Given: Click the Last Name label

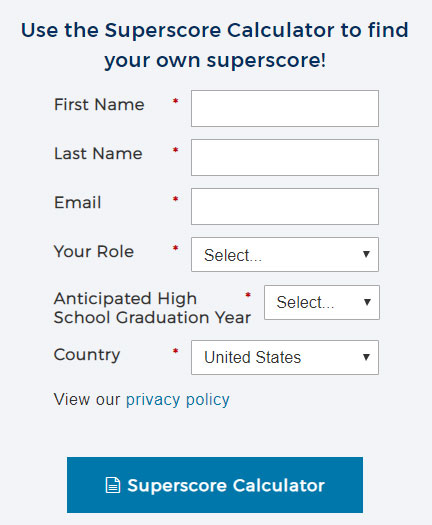Looking at the screenshot, I should tap(98, 154).
